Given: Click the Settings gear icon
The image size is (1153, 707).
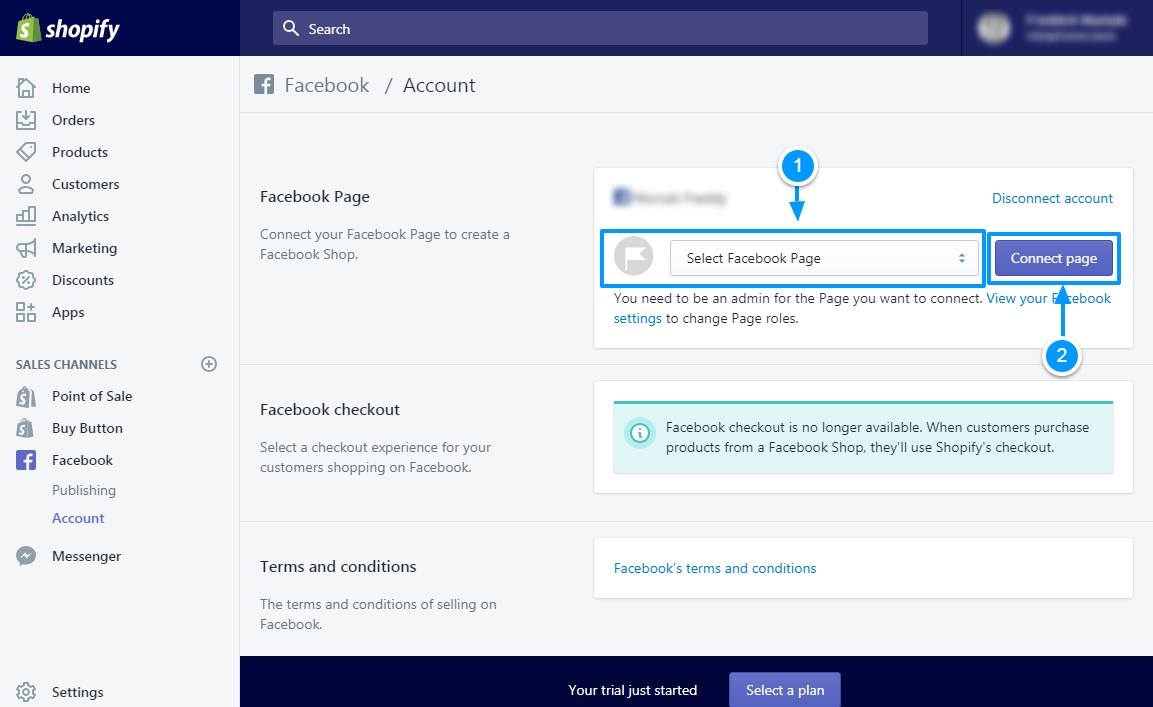Looking at the screenshot, I should pos(26,692).
